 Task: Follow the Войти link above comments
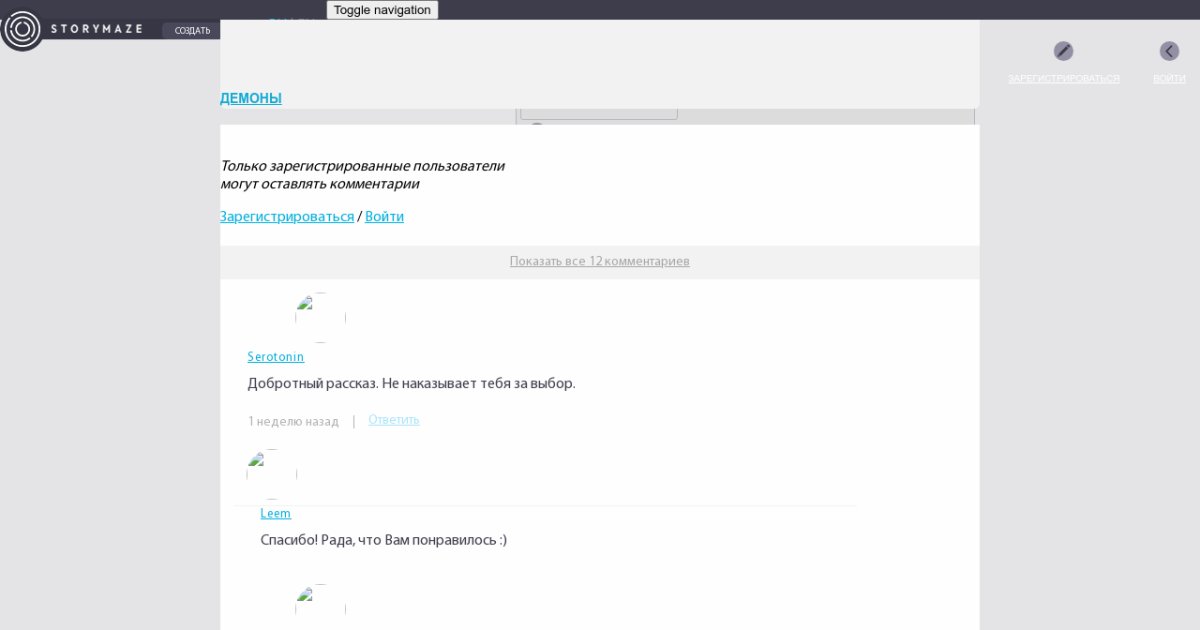point(384,216)
